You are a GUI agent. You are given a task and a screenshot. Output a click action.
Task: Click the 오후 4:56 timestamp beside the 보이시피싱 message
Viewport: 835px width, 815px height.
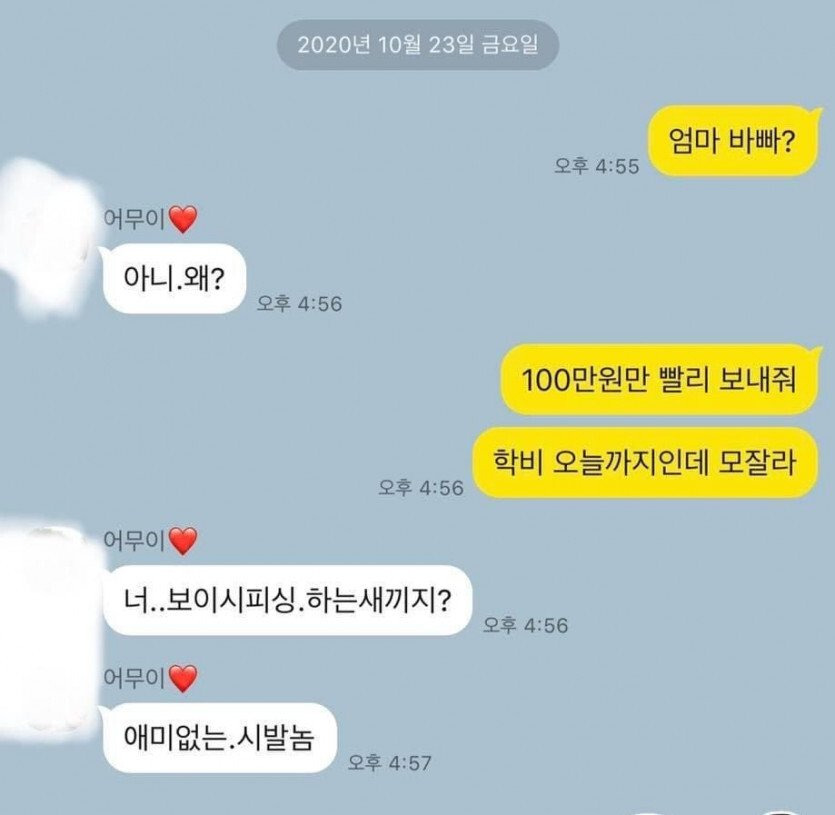point(526,625)
